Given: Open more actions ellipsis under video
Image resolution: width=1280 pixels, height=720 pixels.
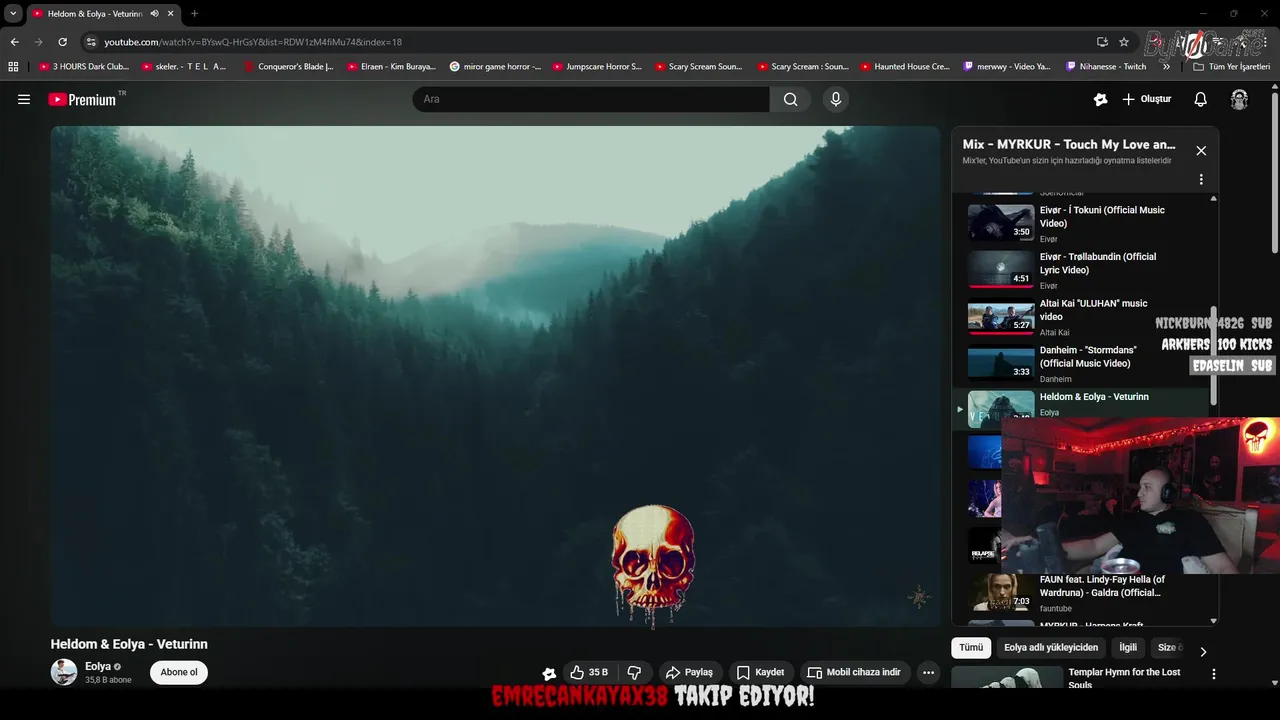Looking at the screenshot, I should pyautogui.click(x=928, y=672).
